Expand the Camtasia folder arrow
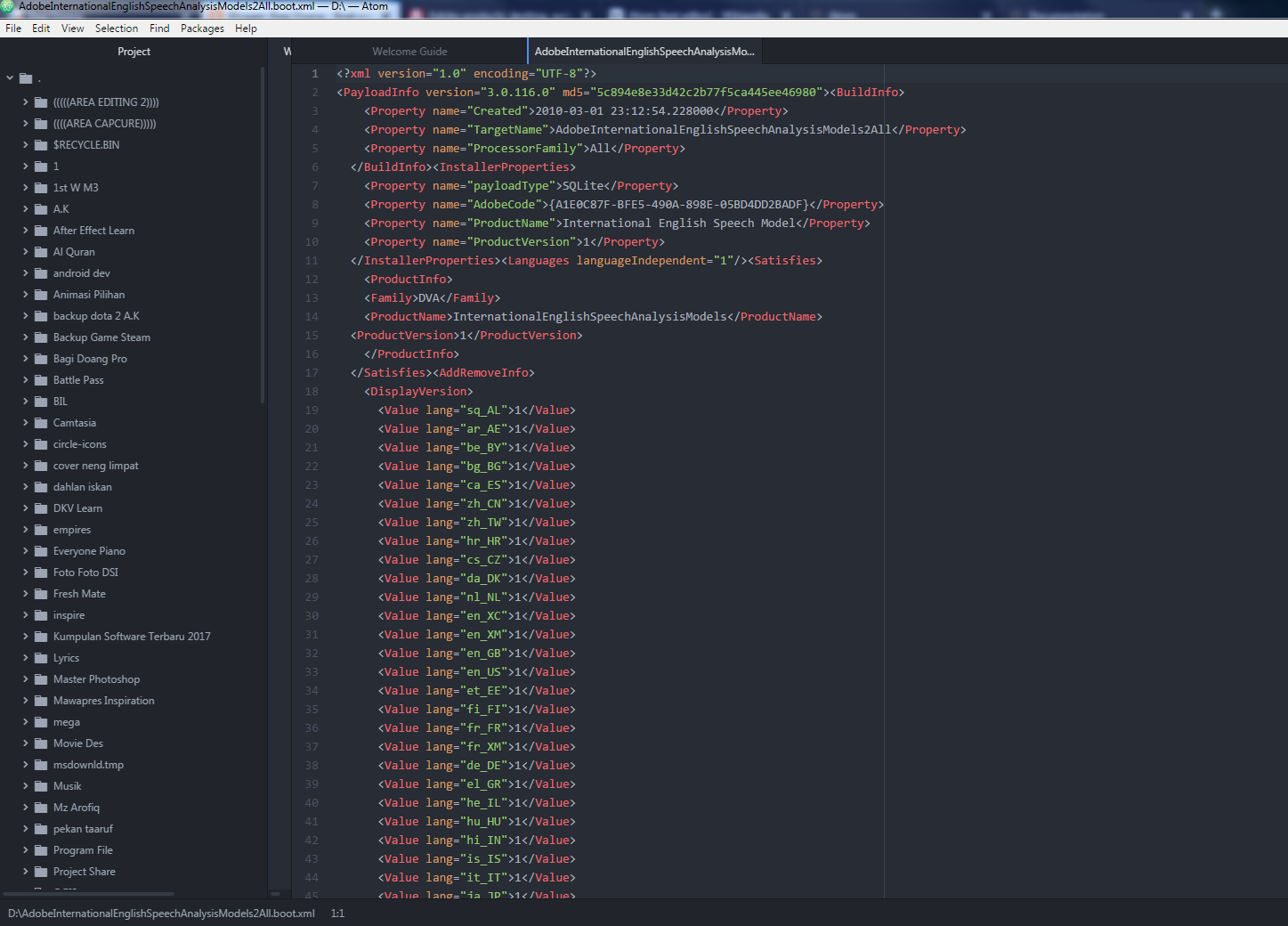Image resolution: width=1288 pixels, height=926 pixels. tap(26, 423)
